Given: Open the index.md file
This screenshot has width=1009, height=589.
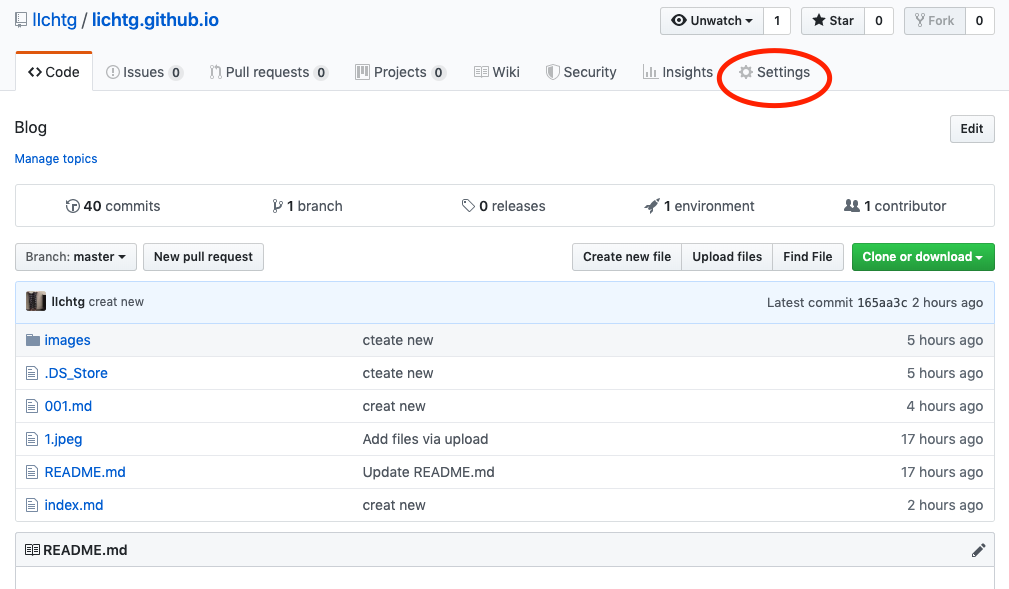Looking at the screenshot, I should point(74,505).
